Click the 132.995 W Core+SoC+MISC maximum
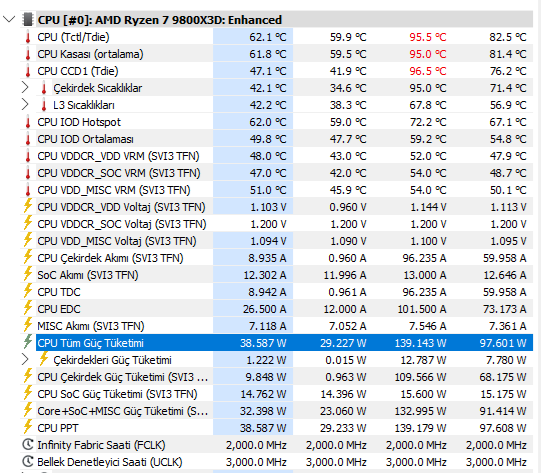This screenshot has height=473, width=541. pyautogui.click(x=420, y=411)
